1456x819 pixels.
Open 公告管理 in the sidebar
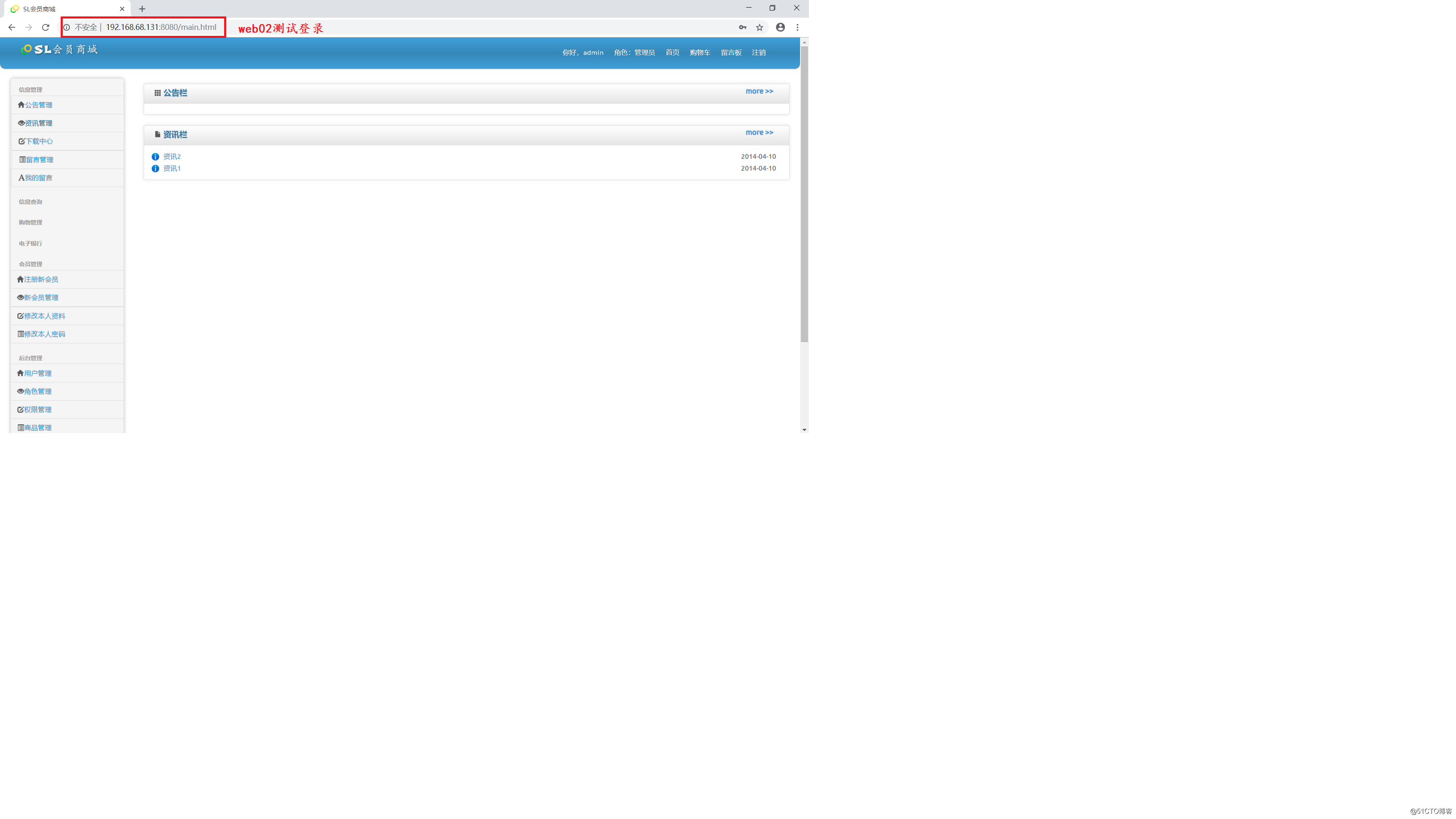(67, 105)
